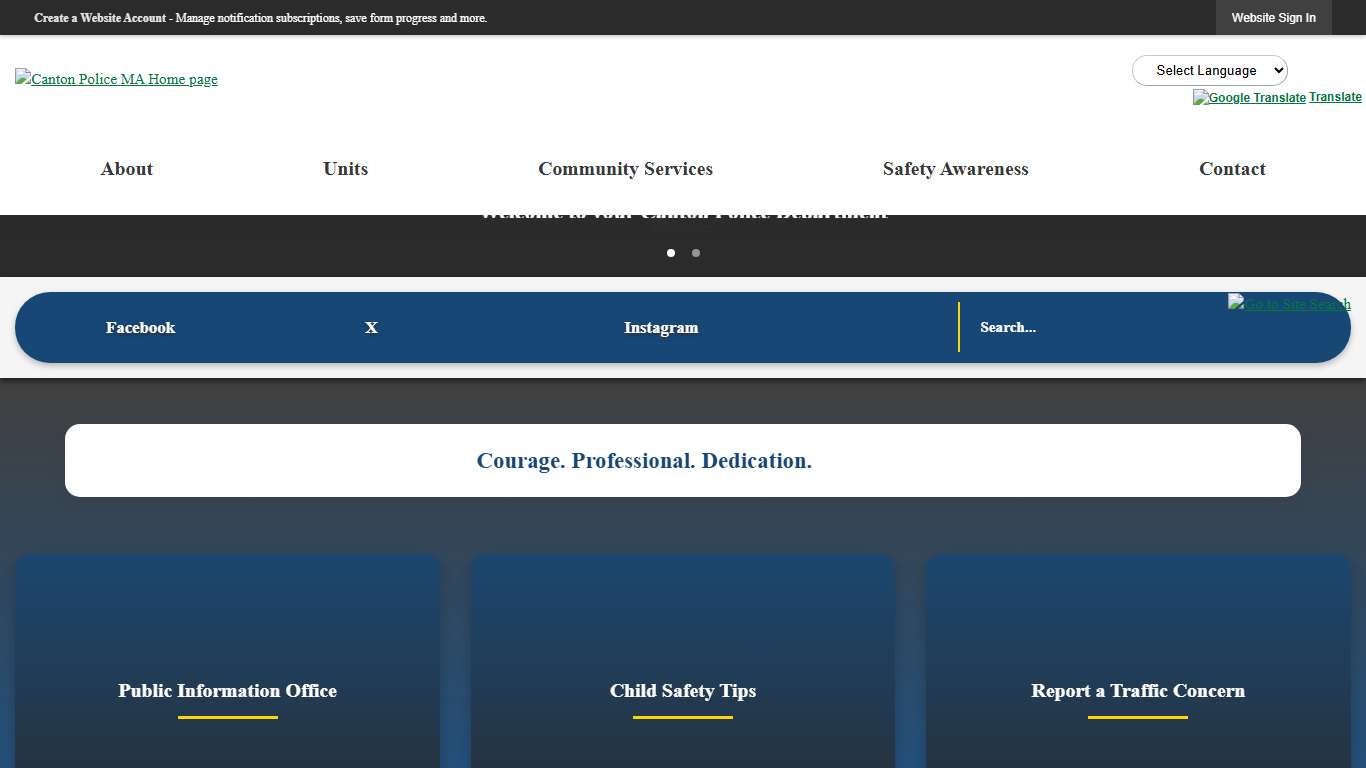Image resolution: width=1366 pixels, height=768 pixels.
Task: Expand the Community Services menu
Action: click(625, 169)
